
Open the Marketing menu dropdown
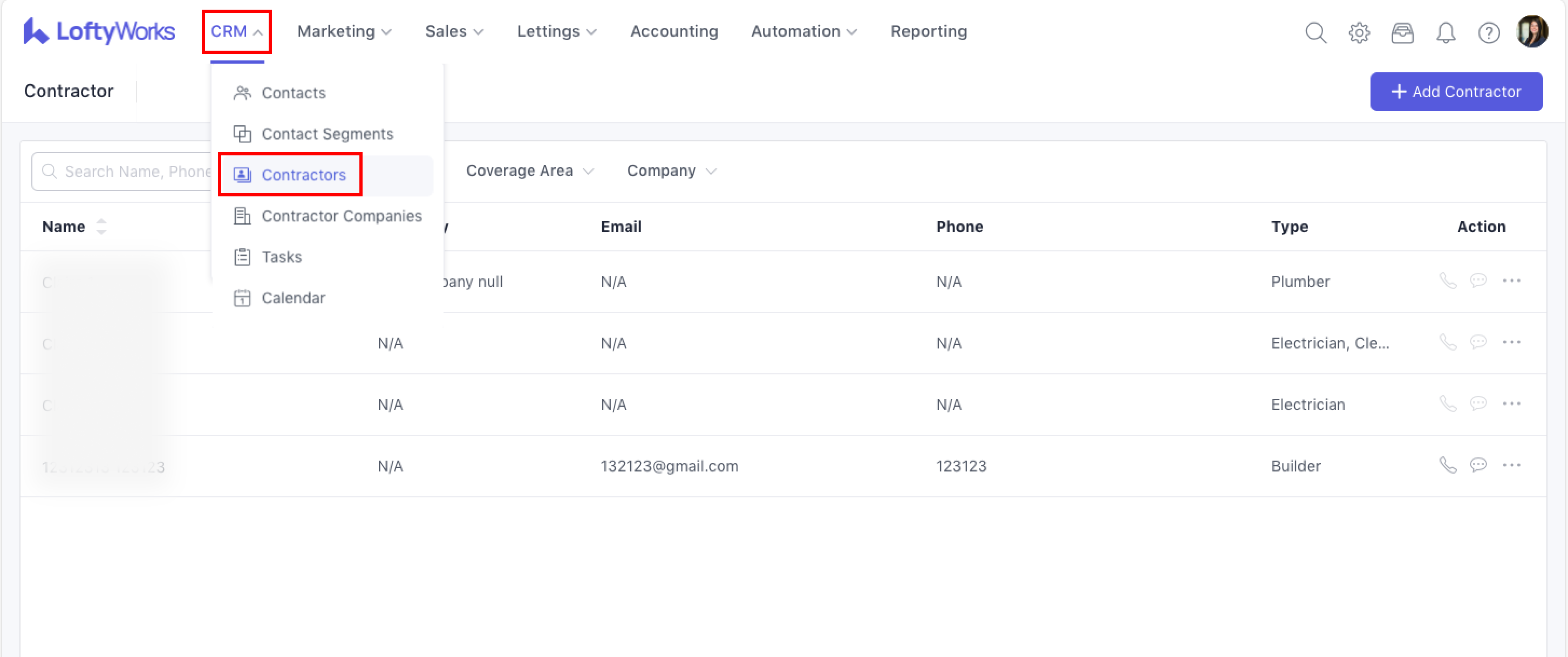pyautogui.click(x=344, y=31)
